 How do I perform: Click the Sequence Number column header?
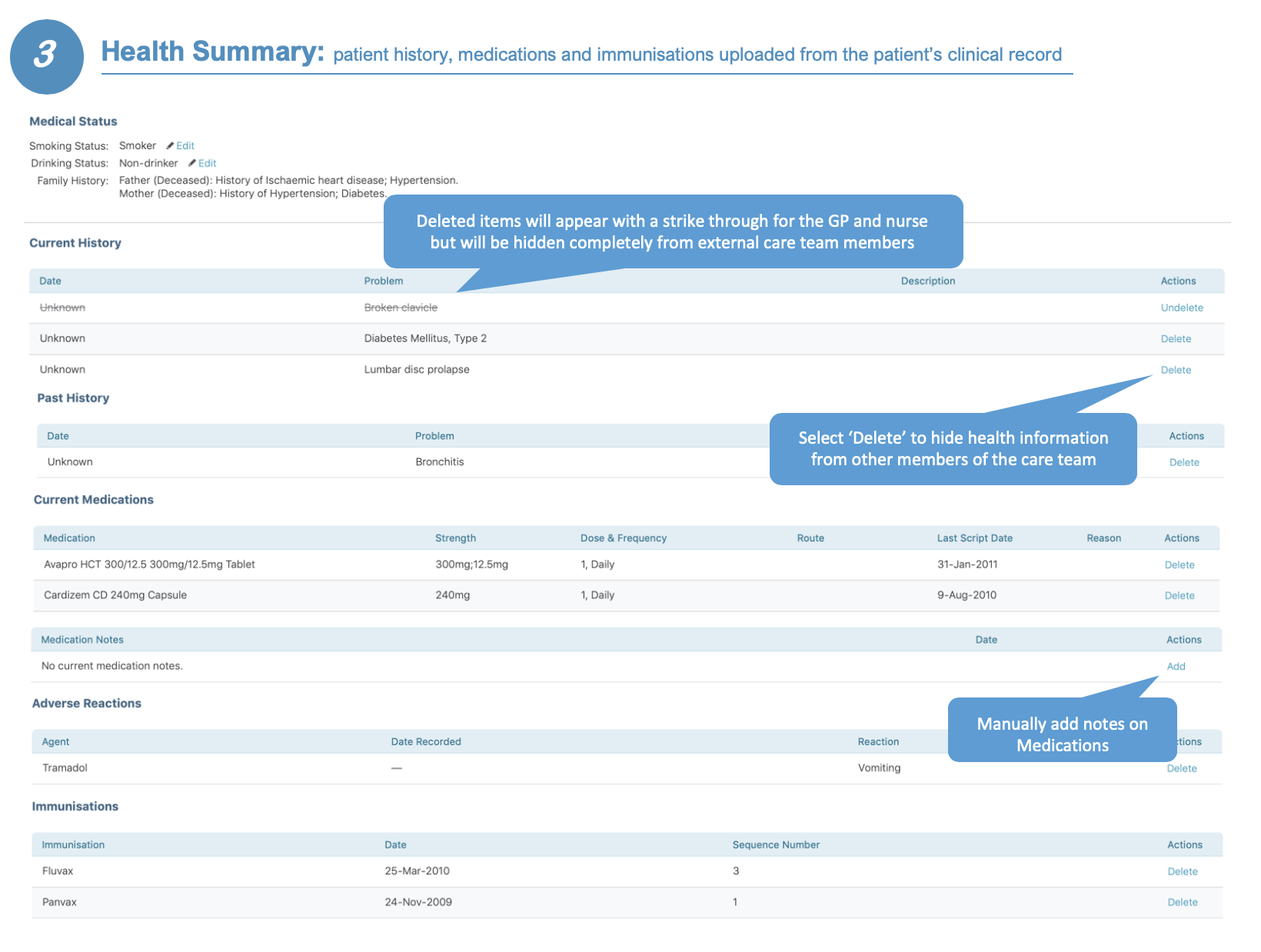coord(776,844)
